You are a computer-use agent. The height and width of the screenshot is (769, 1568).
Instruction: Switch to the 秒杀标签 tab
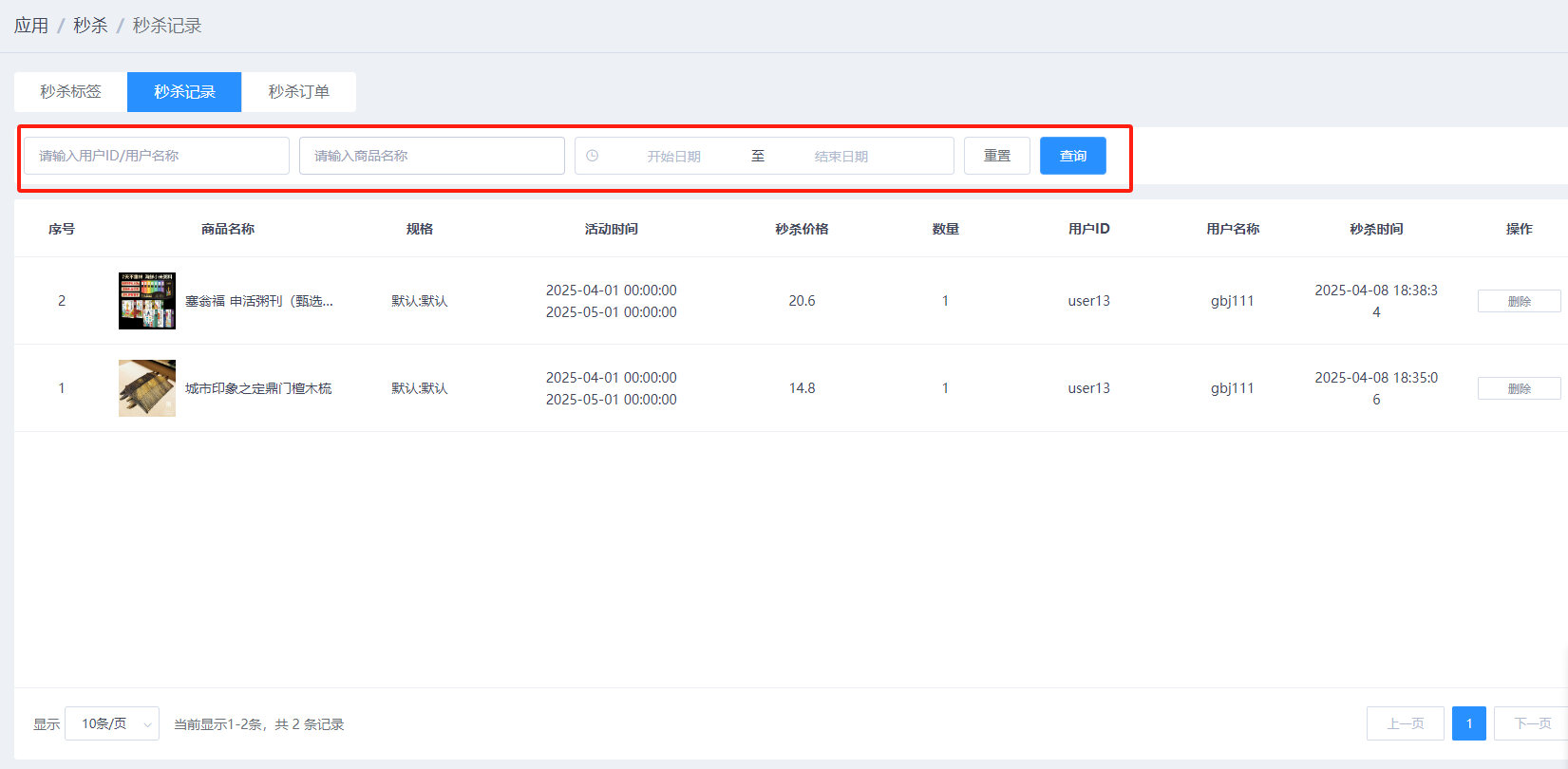tap(70, 92)
